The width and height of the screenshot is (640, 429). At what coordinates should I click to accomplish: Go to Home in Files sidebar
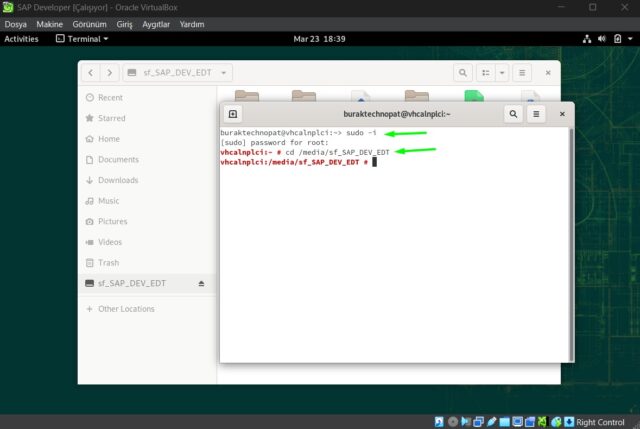[x=147, y=139]
